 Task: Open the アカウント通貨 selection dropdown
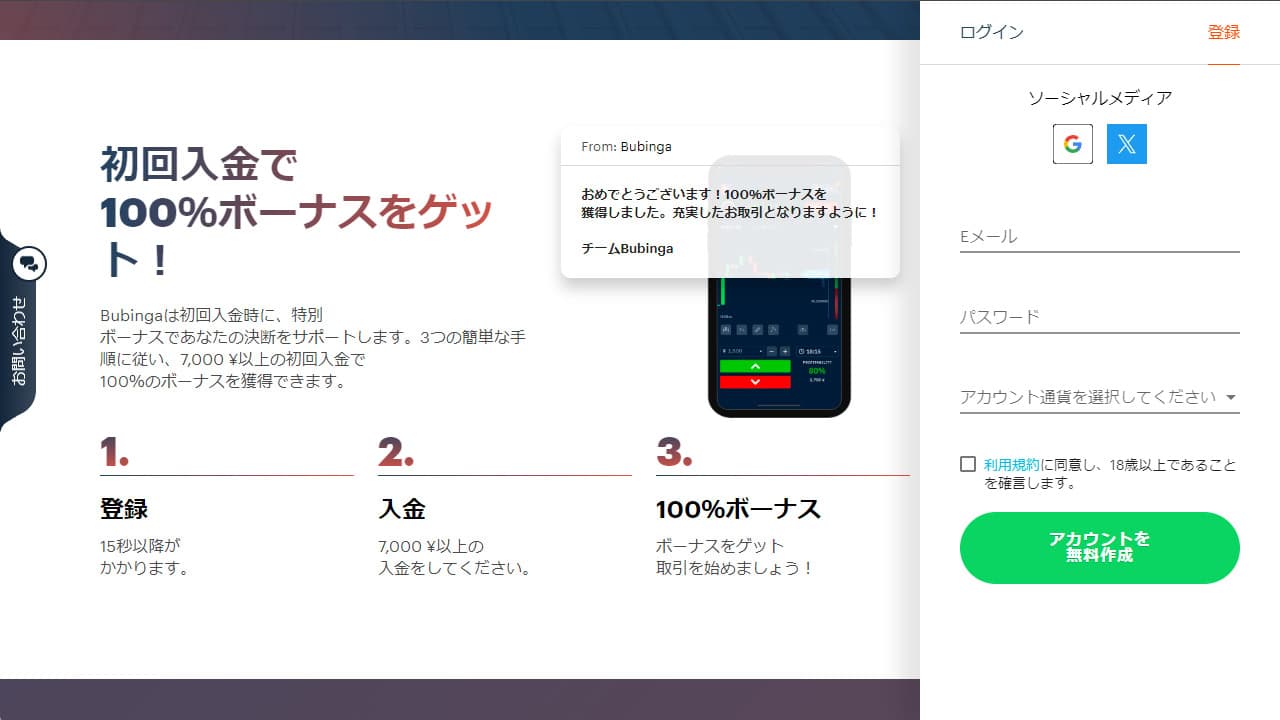1100,397
